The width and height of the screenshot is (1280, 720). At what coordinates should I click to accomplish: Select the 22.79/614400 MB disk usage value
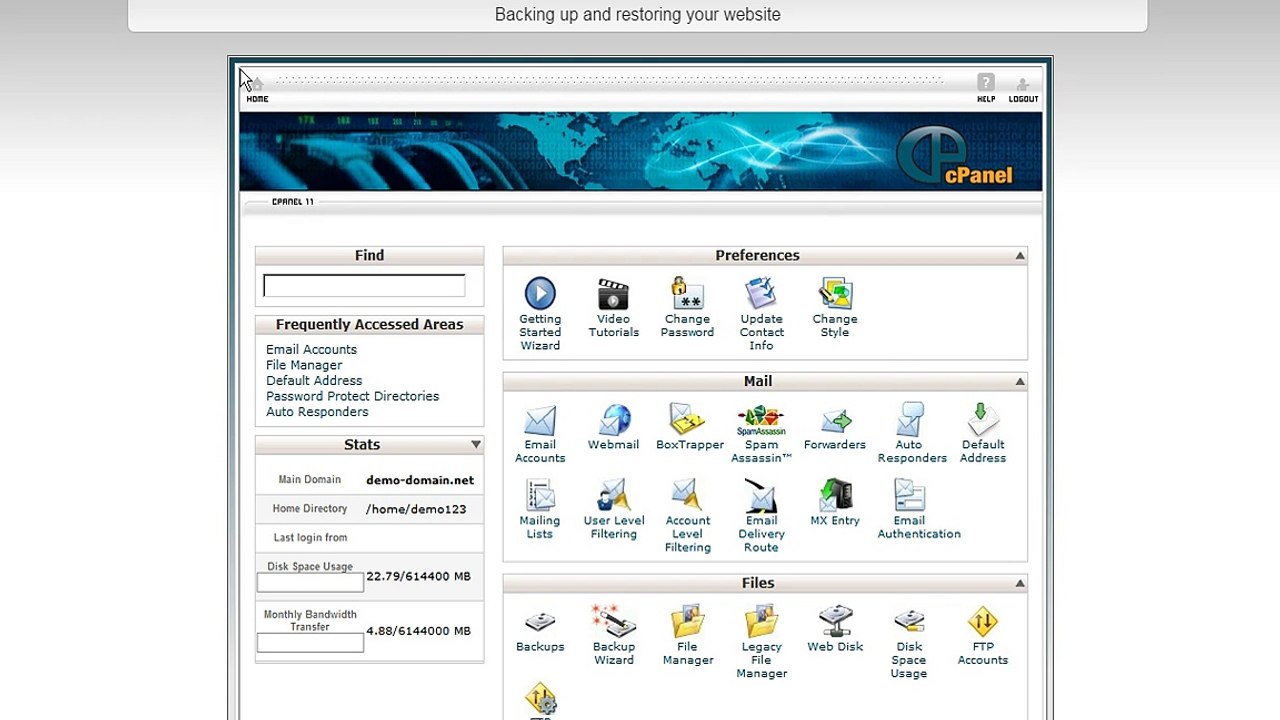pos(418,577)
